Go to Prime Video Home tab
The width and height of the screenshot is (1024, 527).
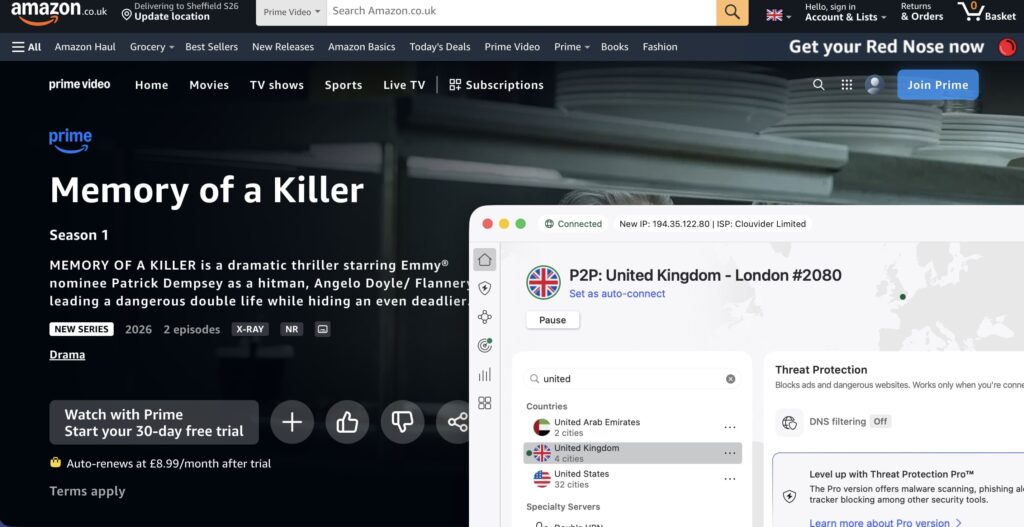tap(152, 85)
